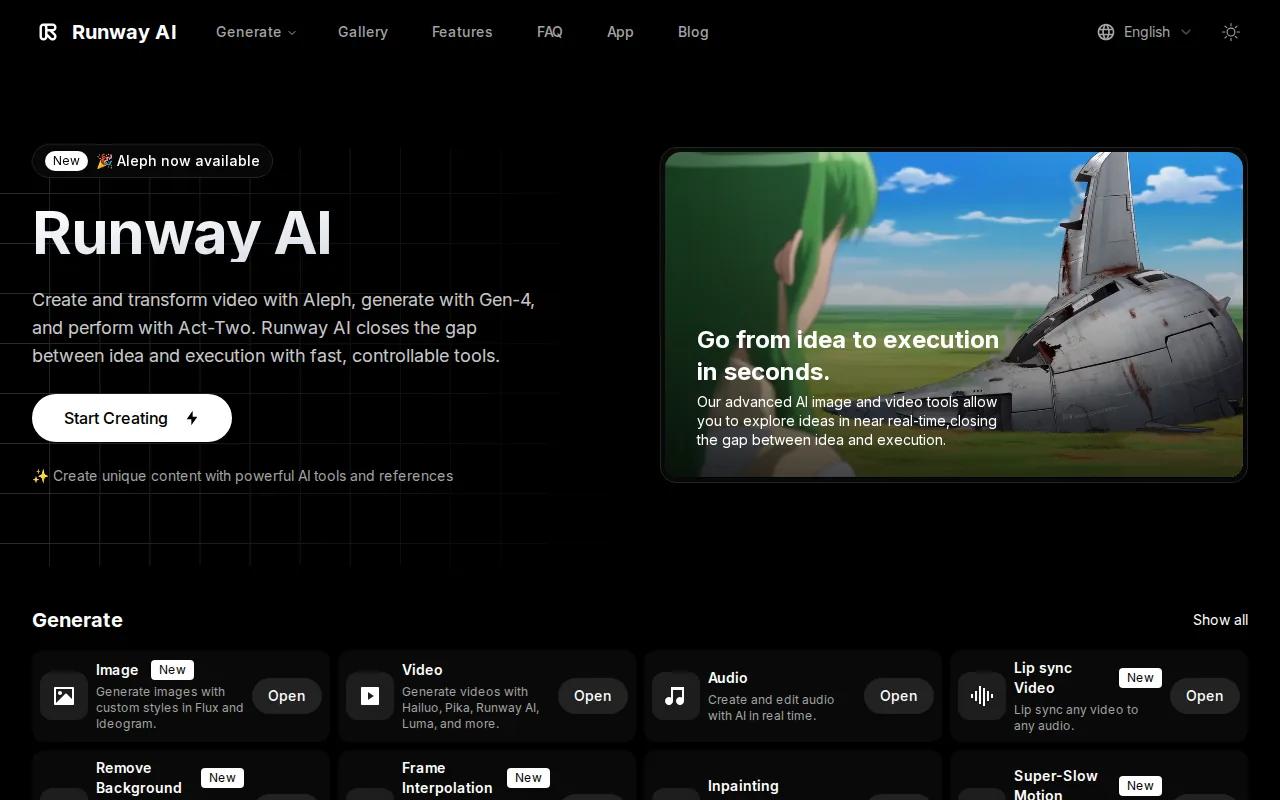Click the Audio music note icon
Screen dimensions: 1280x800
click(676, 696)
